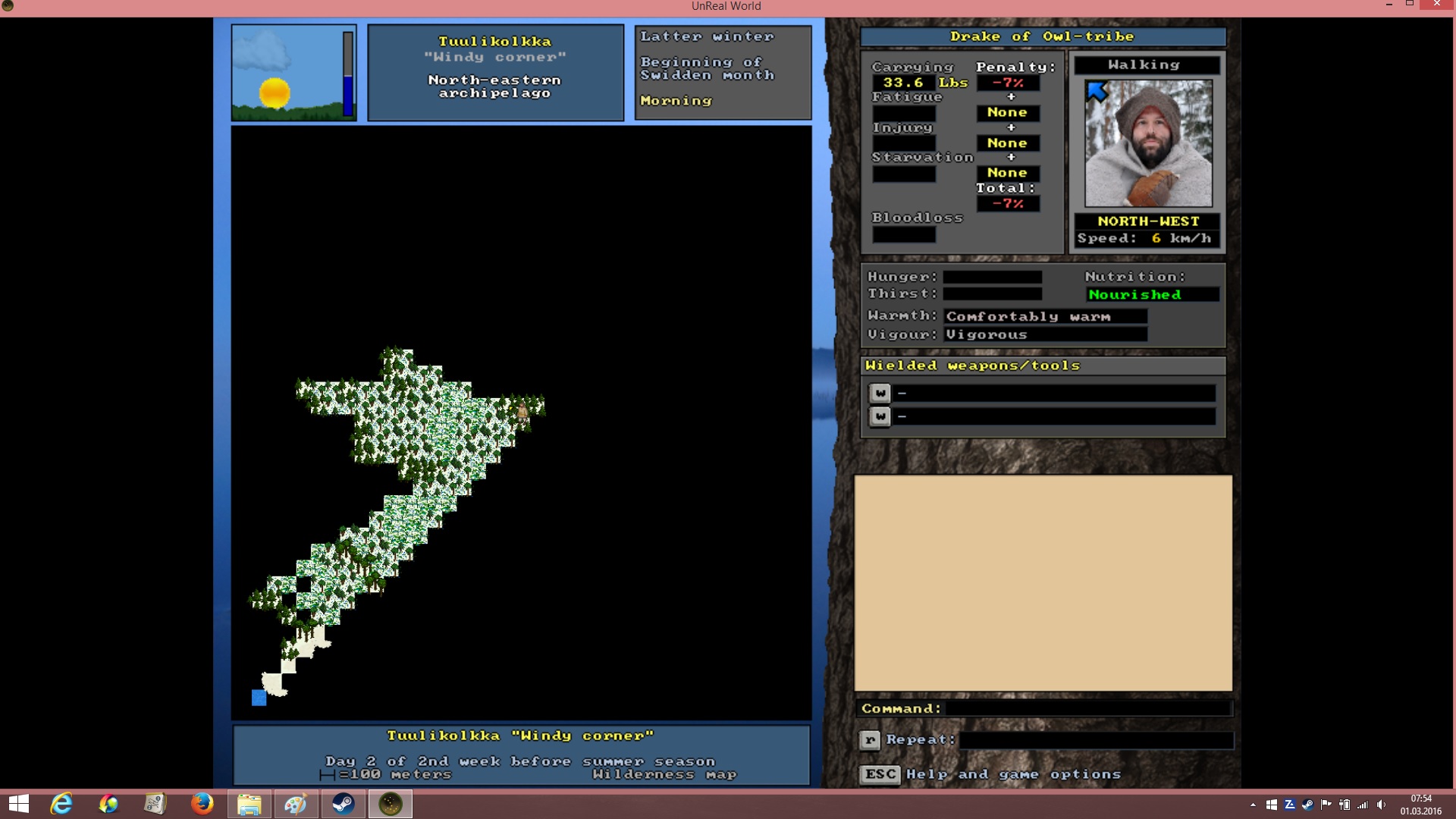Image resolution: width=1456 pixels, height=819 pixels.
Task: Show hidden tray icons arrow
Action: tap(1253, 805)
